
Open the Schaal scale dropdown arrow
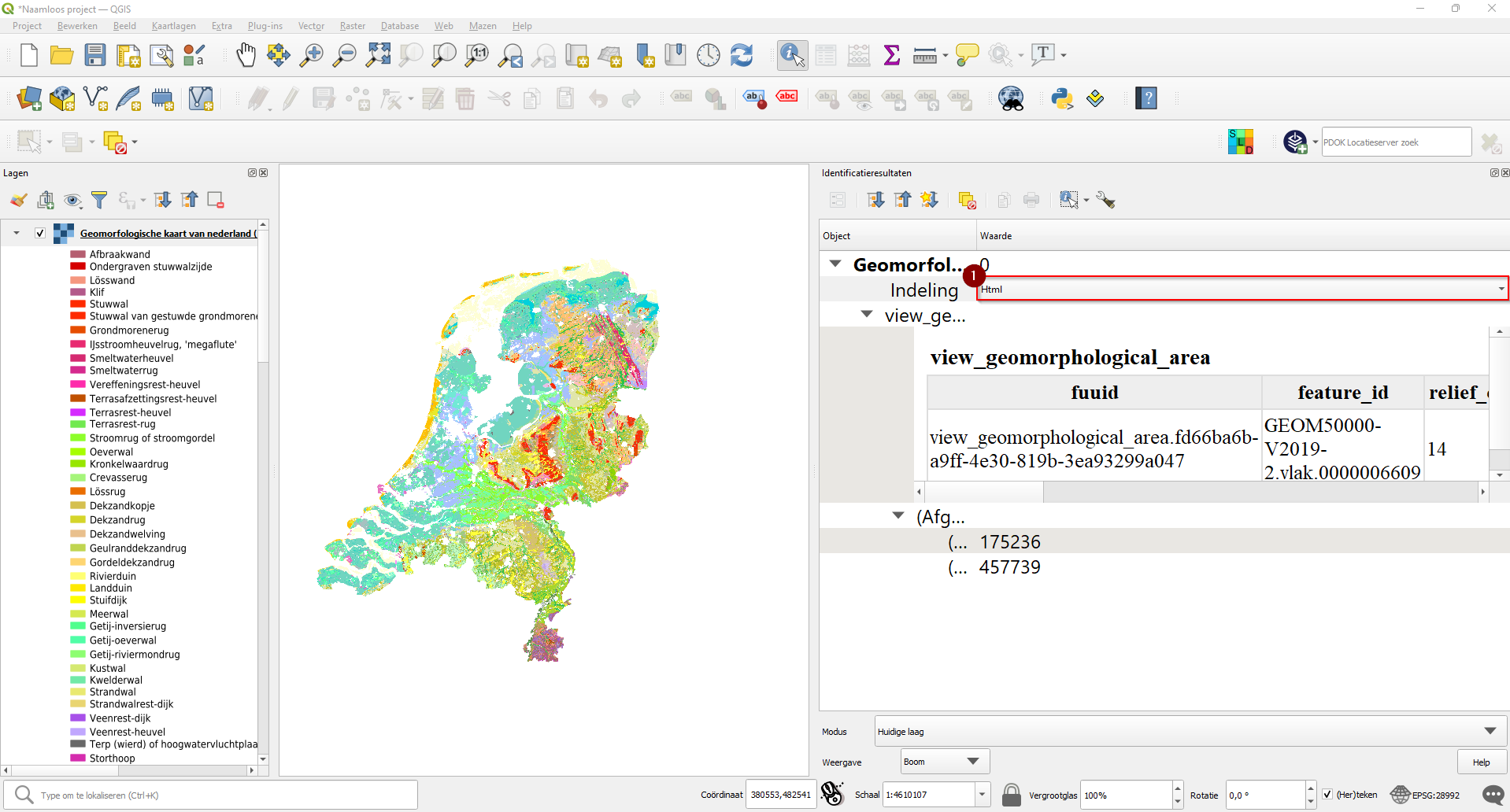(x=982, y=795)
